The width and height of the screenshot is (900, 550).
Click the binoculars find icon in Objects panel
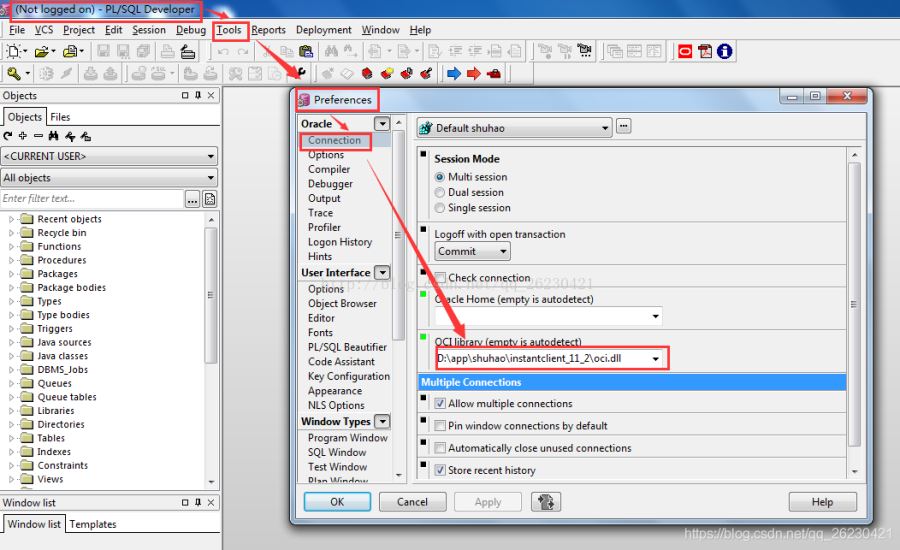coord(54,136)
